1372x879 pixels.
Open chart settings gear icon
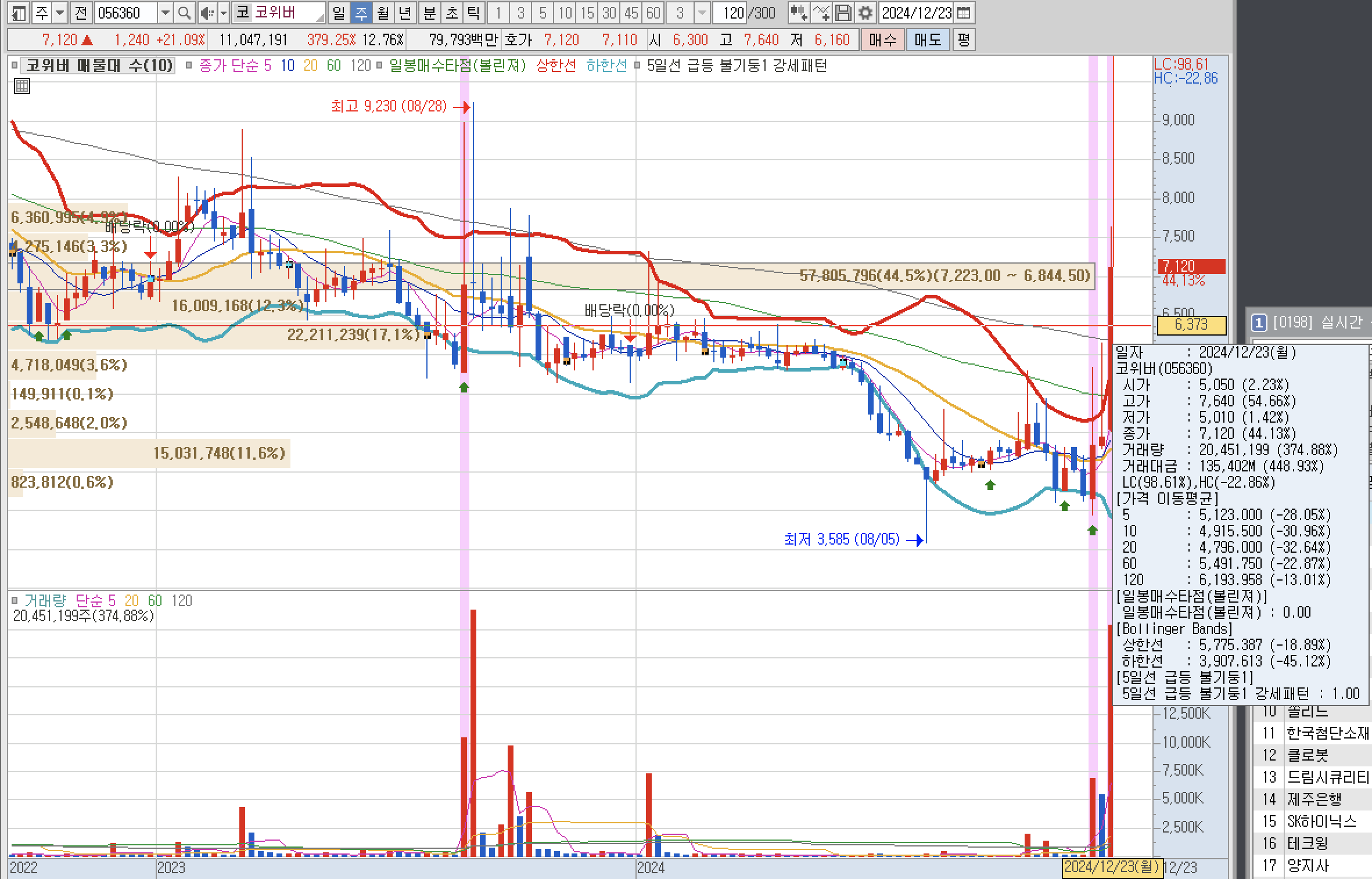865,13
